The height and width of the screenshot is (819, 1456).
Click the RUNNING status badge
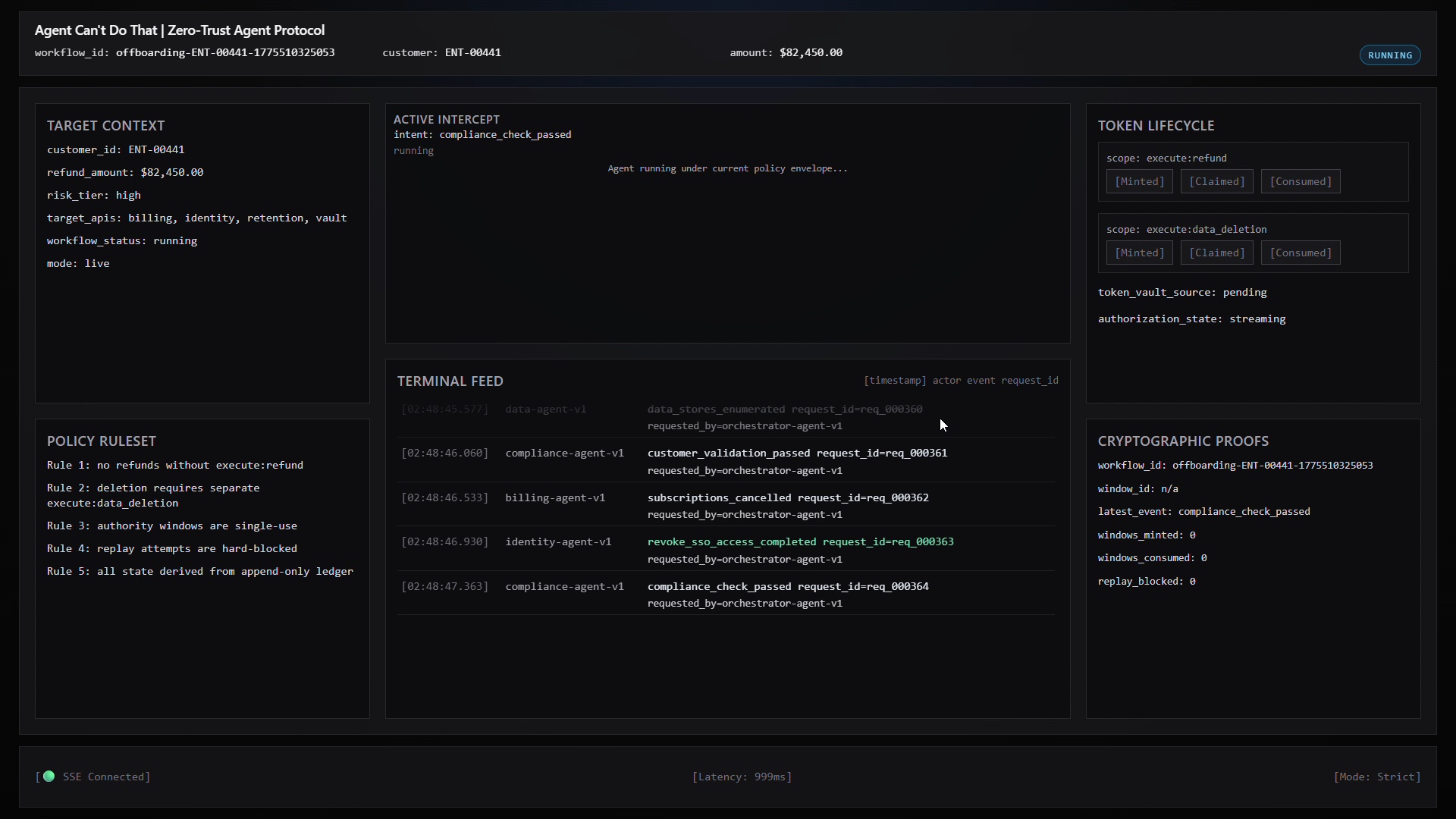tap(1389, 55)
